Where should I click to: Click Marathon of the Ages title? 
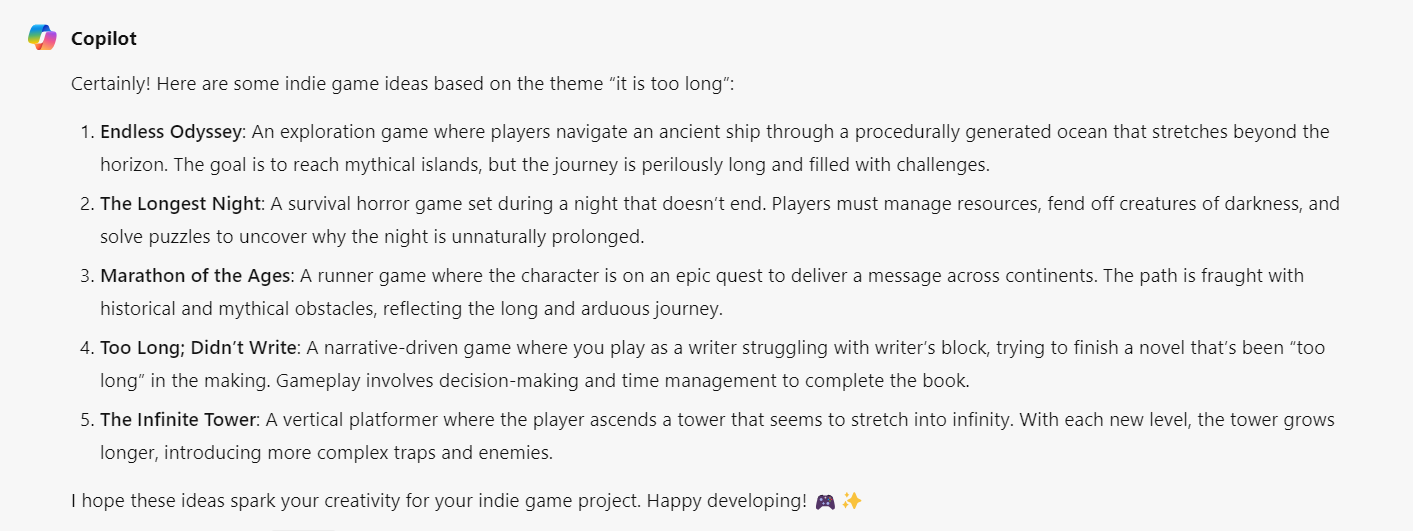196,276
